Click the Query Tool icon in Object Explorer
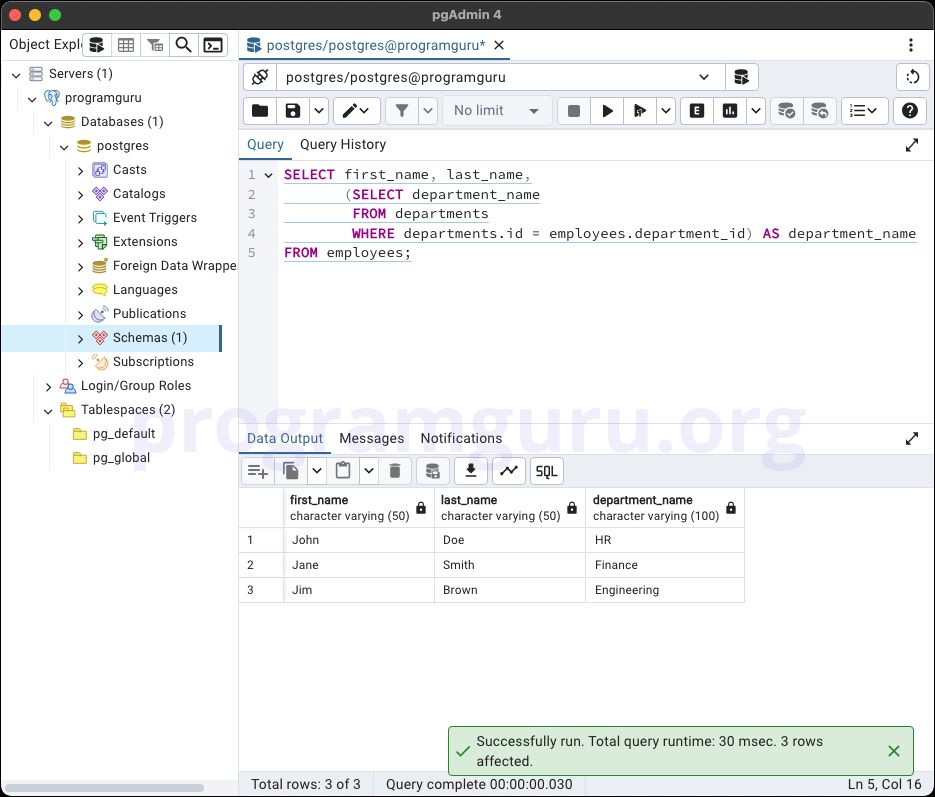Image resolution: width=935 pixels, height=797 pixels. pos(97,45)
